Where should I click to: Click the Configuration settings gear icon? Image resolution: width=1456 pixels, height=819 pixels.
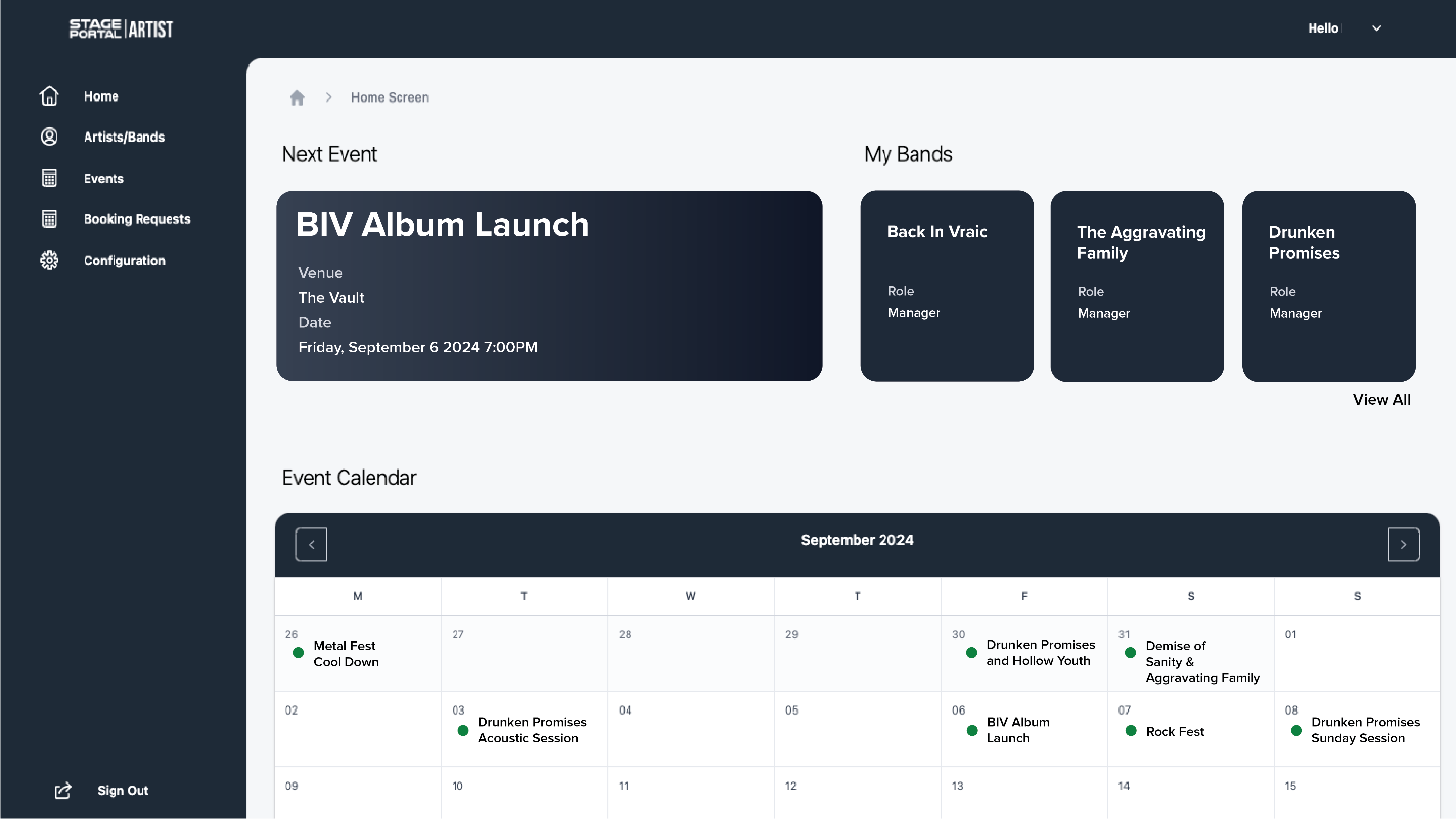click(49, 260)
